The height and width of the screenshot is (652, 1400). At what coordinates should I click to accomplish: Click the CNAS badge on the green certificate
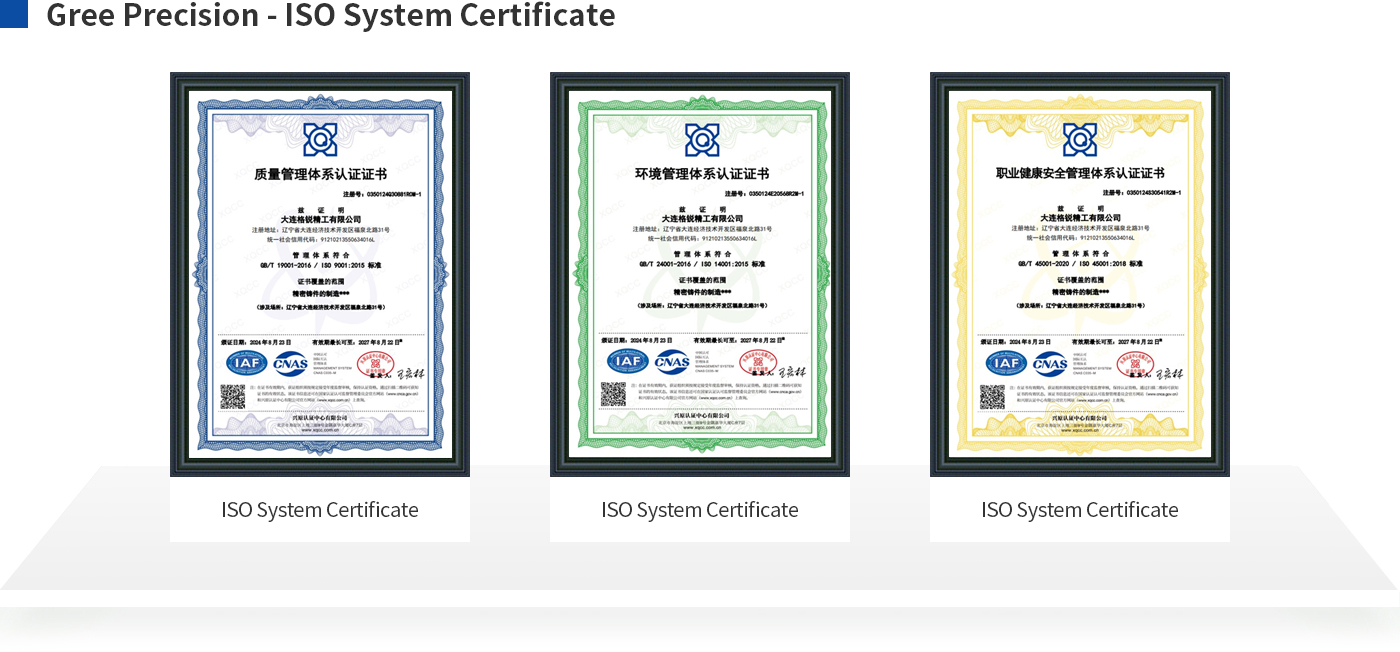click(672, 362)
